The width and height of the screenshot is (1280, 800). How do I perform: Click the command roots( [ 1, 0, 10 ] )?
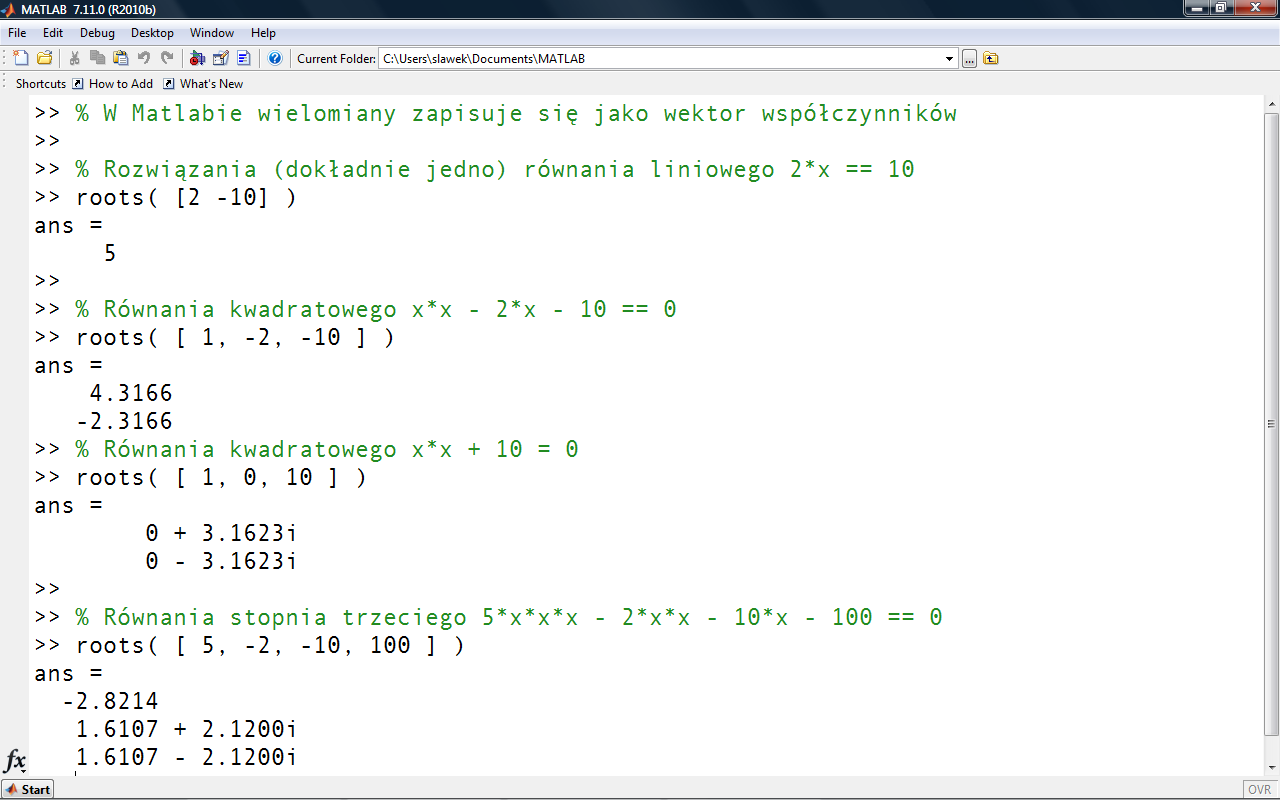point(221,478)
